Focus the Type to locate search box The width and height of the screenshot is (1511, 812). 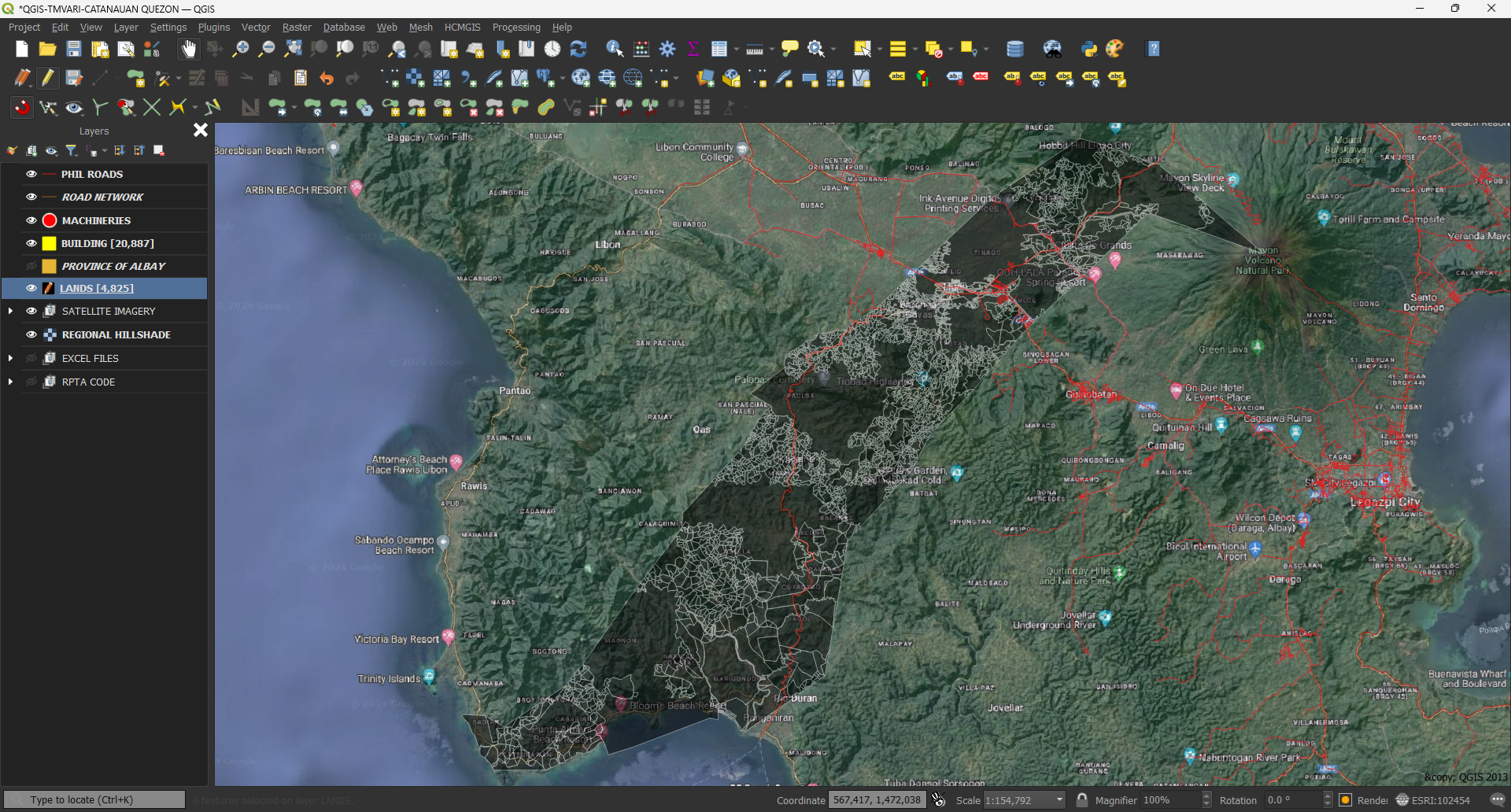click(94, 799)
